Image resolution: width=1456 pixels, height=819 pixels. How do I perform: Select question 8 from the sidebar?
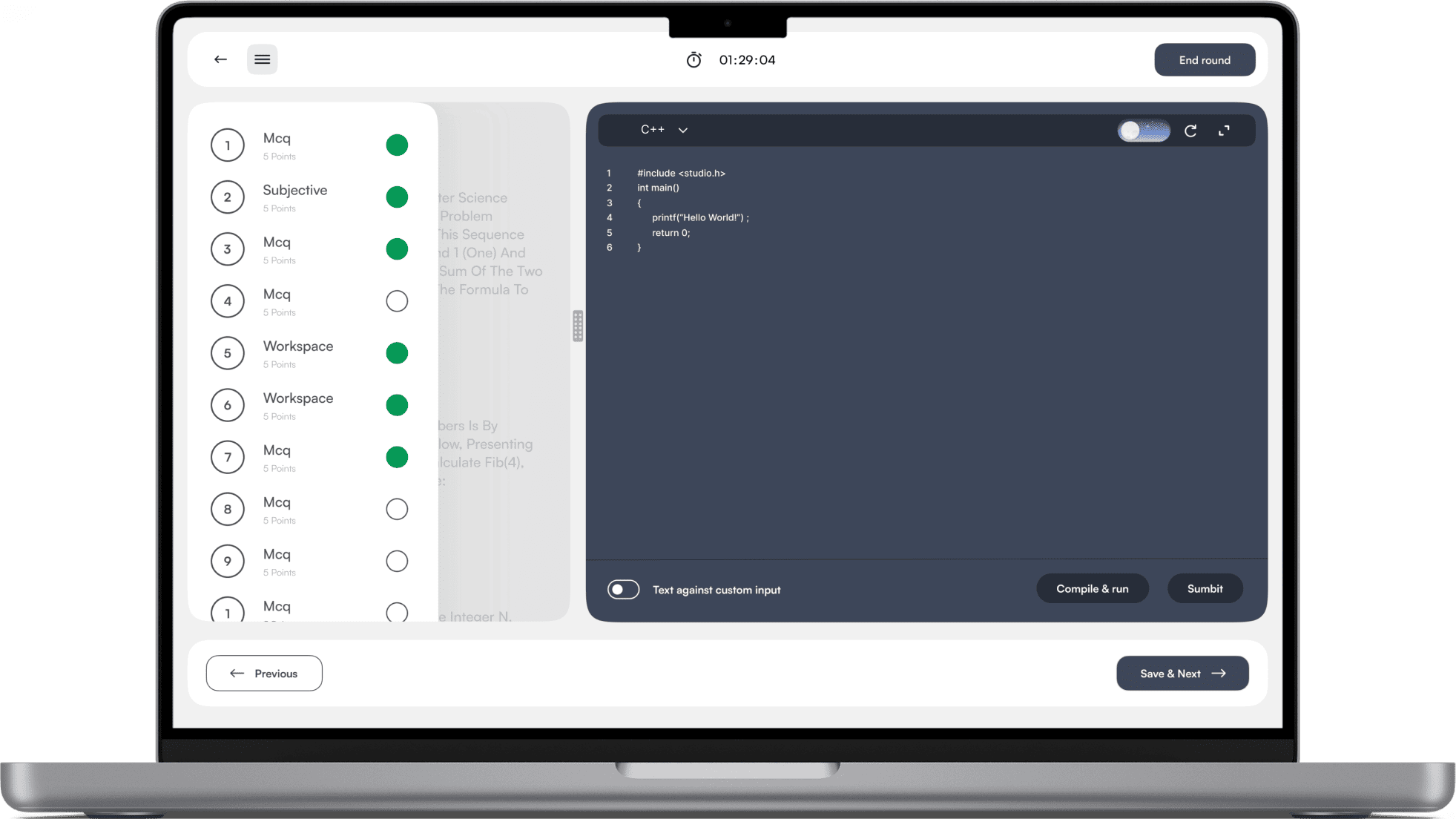[308, 508]
